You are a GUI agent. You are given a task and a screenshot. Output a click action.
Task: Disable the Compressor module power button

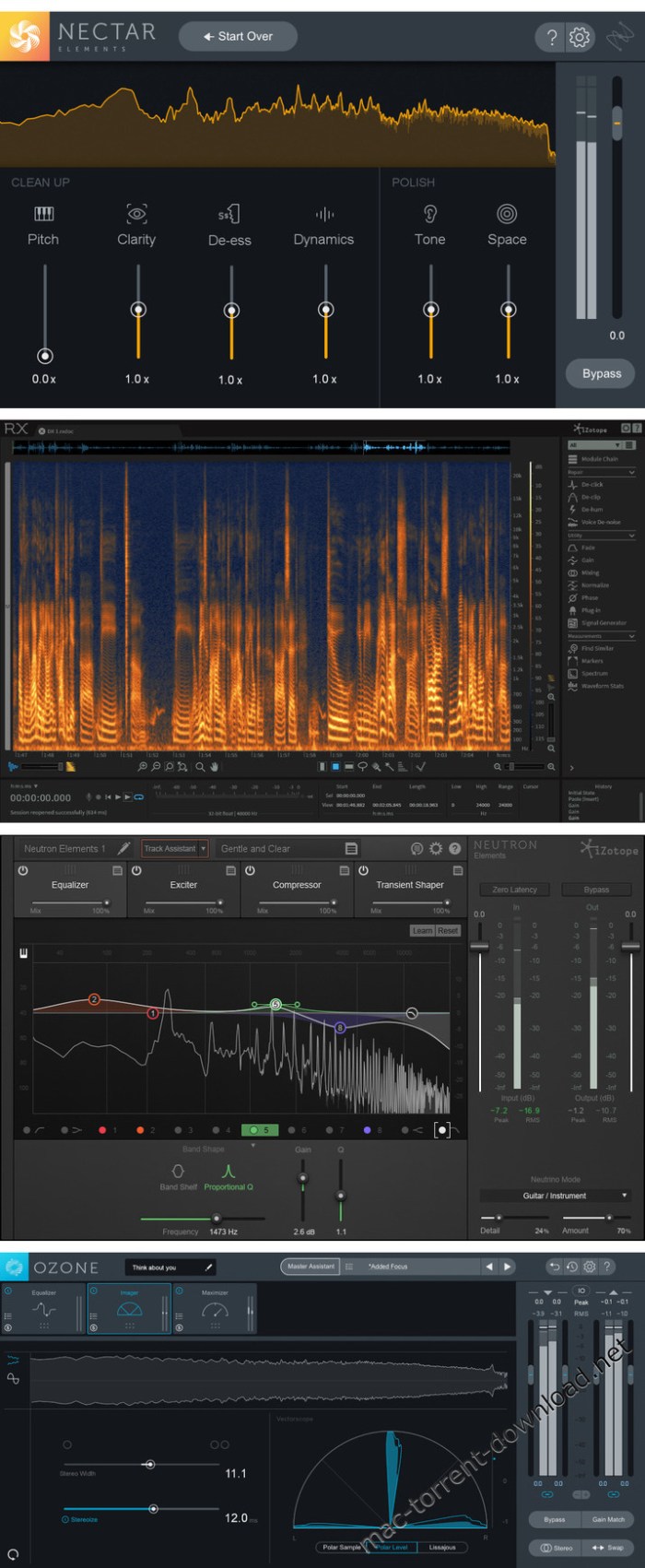[x=250, y=870]
